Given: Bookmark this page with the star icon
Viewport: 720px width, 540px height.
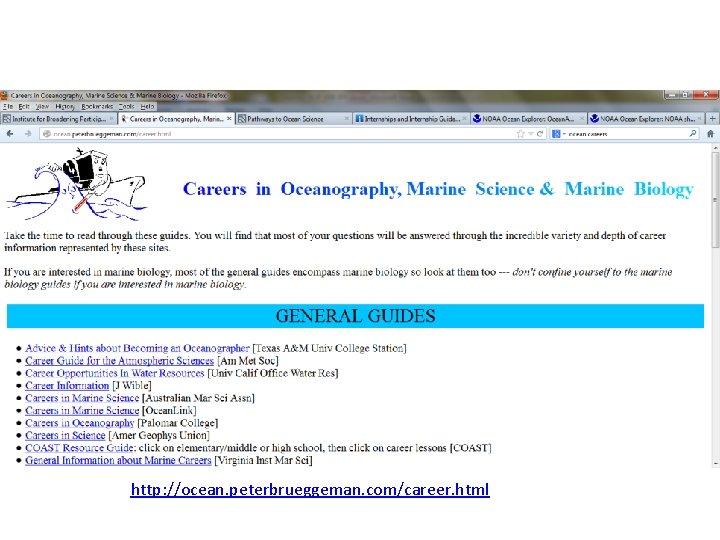Looking at the screenshot, I should (520, 134).
